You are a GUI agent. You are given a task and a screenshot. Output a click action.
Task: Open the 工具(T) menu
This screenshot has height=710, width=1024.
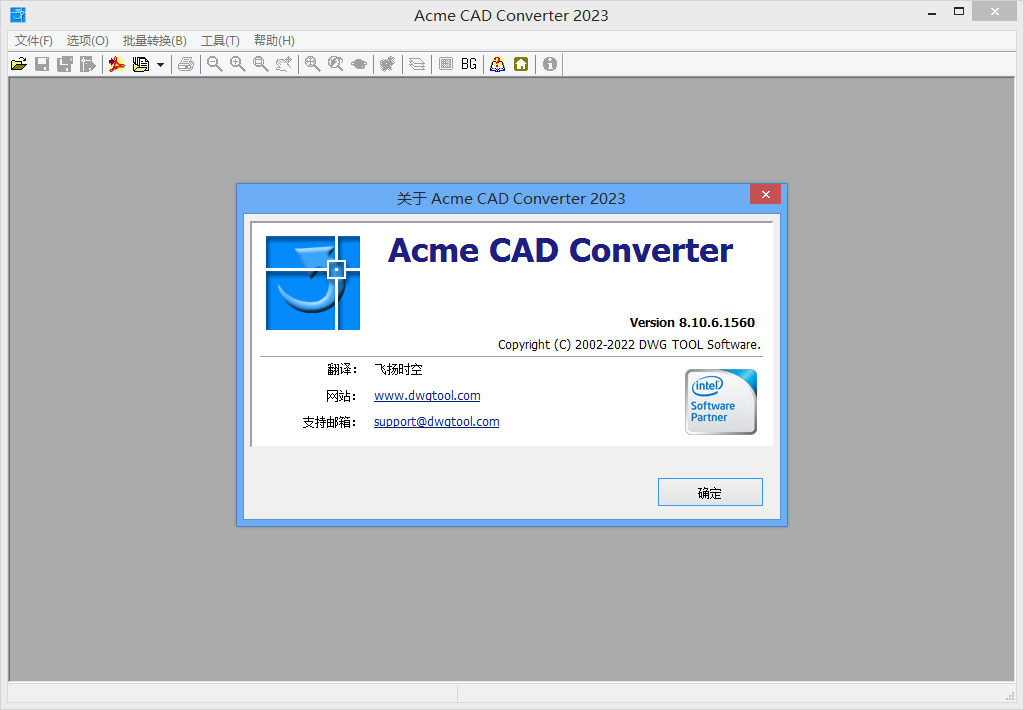point(220,40)
